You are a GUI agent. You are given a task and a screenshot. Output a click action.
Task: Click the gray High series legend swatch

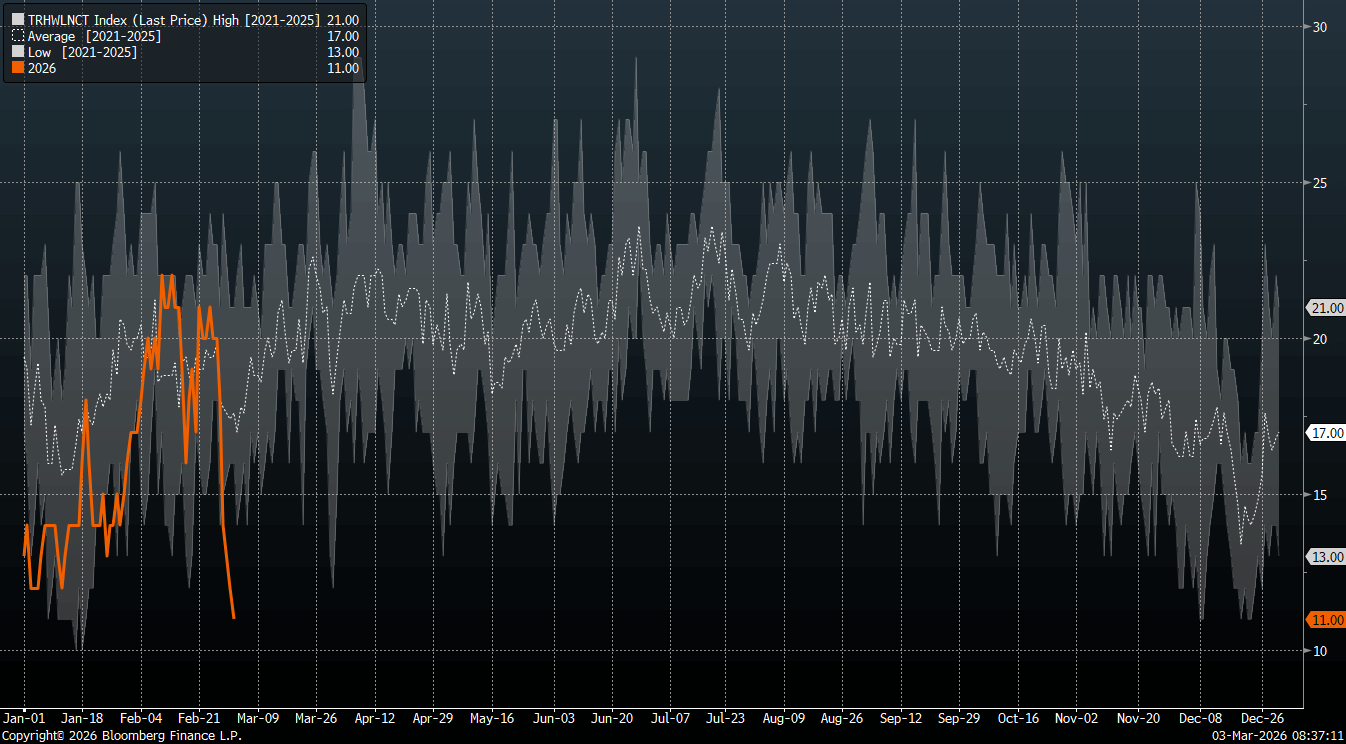[17, 20]
